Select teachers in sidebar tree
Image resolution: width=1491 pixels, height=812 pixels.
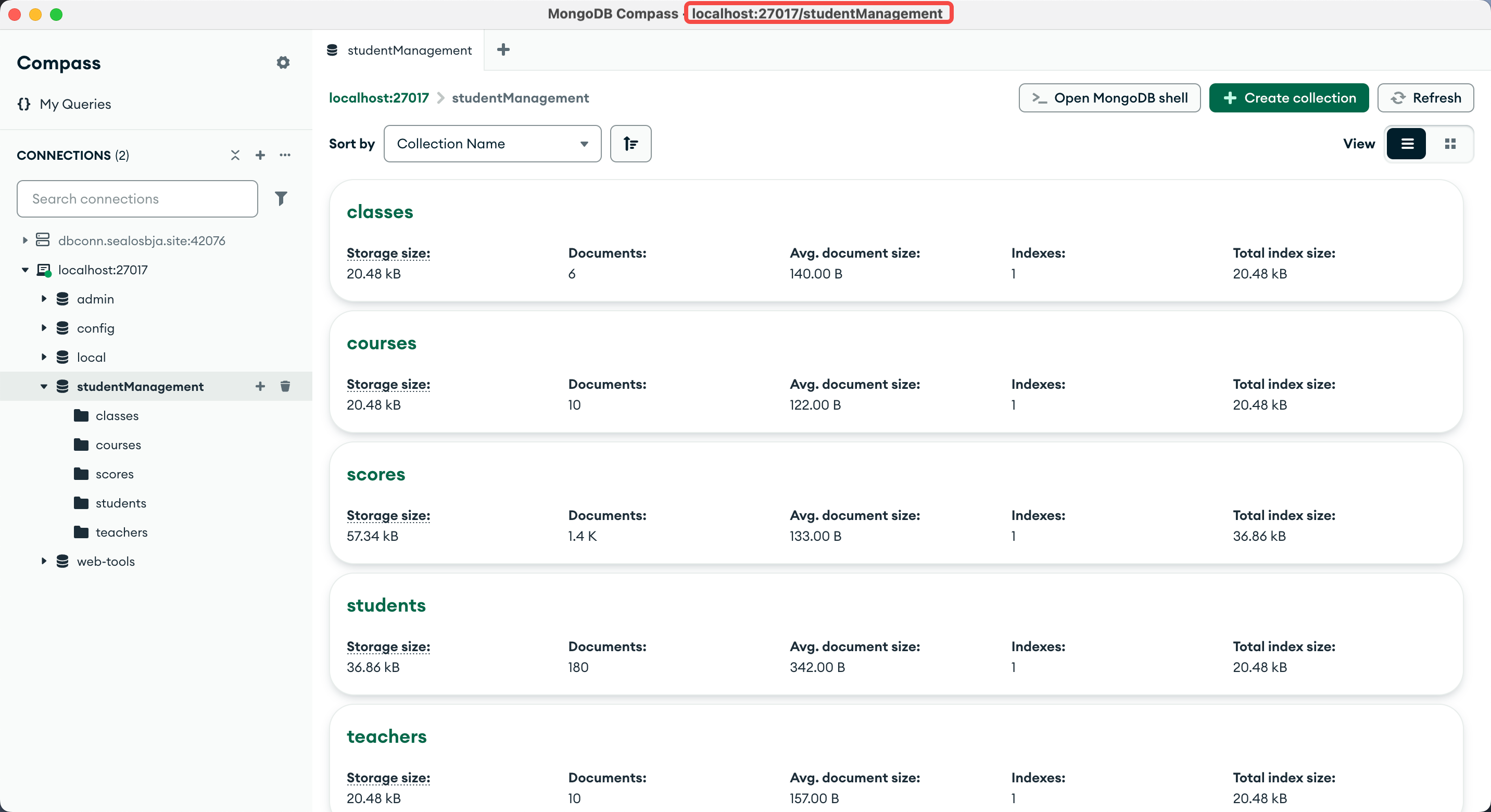pyautogui.click(x=121, y=532)
